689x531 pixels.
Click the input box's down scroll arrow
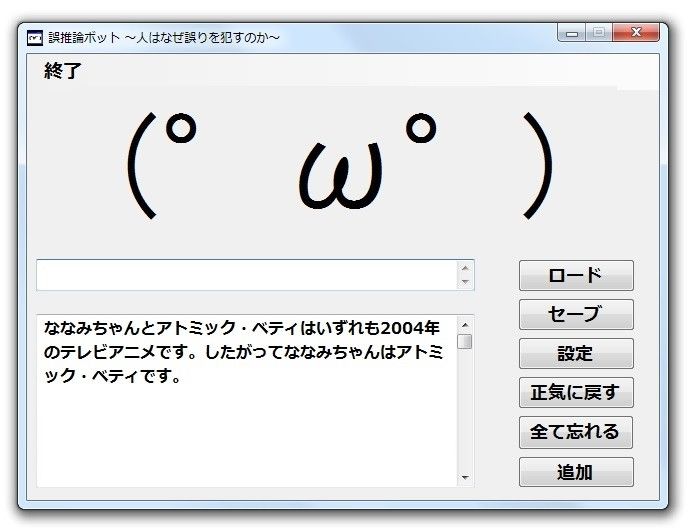click(x=464, y=282)
